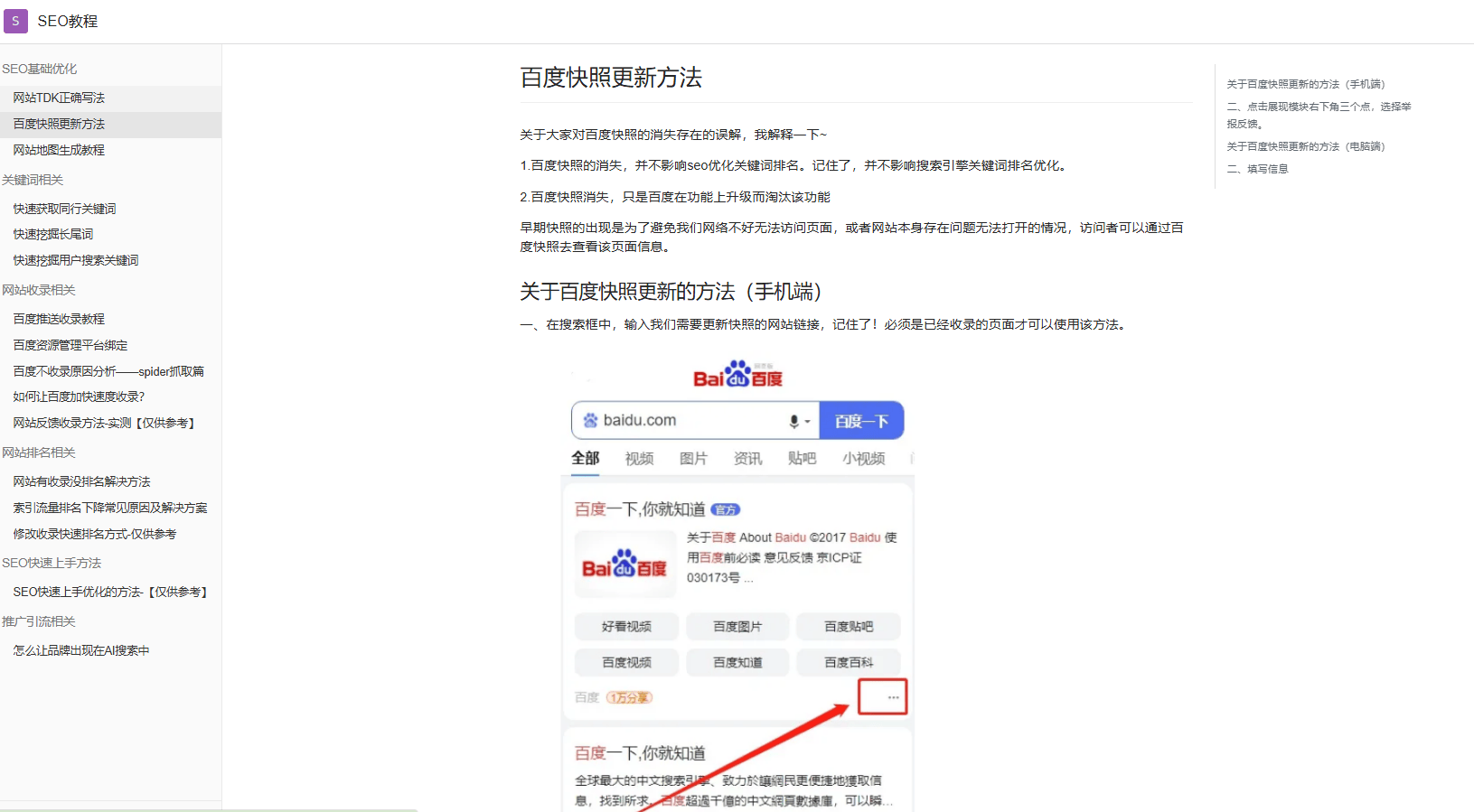Viewport: 1474px width, 812px height.
Task: Click the 推广引流相关 section heading
Action: pyautogui.click(x=39, y=621)
